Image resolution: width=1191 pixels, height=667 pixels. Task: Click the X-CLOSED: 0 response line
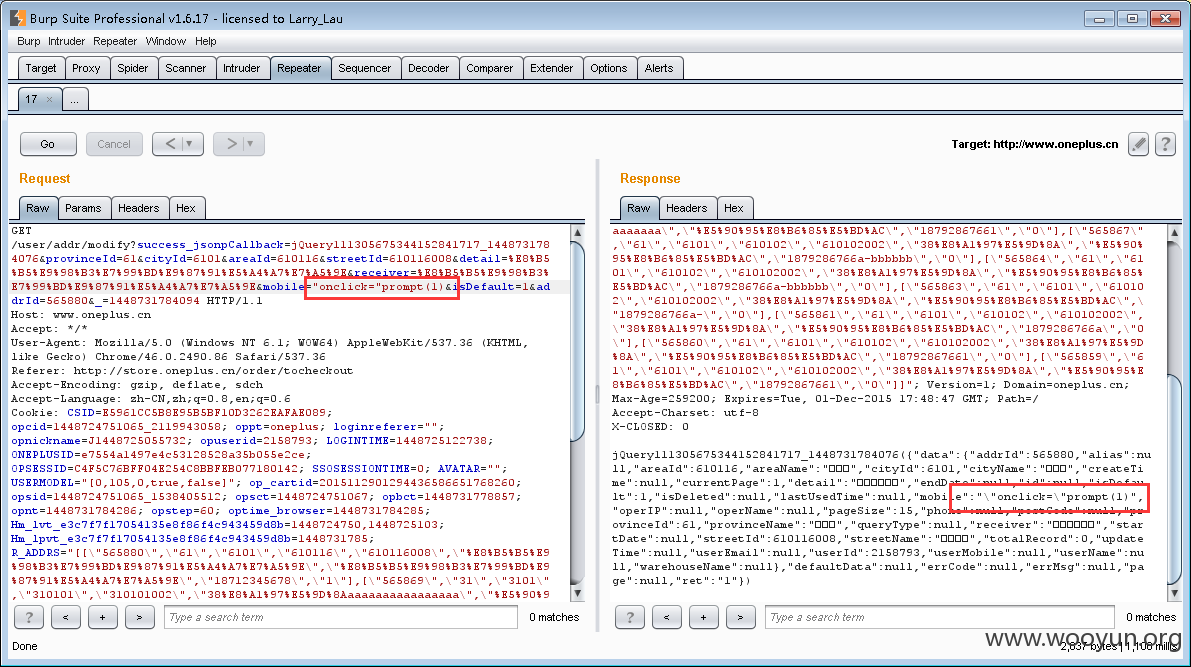point(650,426)
